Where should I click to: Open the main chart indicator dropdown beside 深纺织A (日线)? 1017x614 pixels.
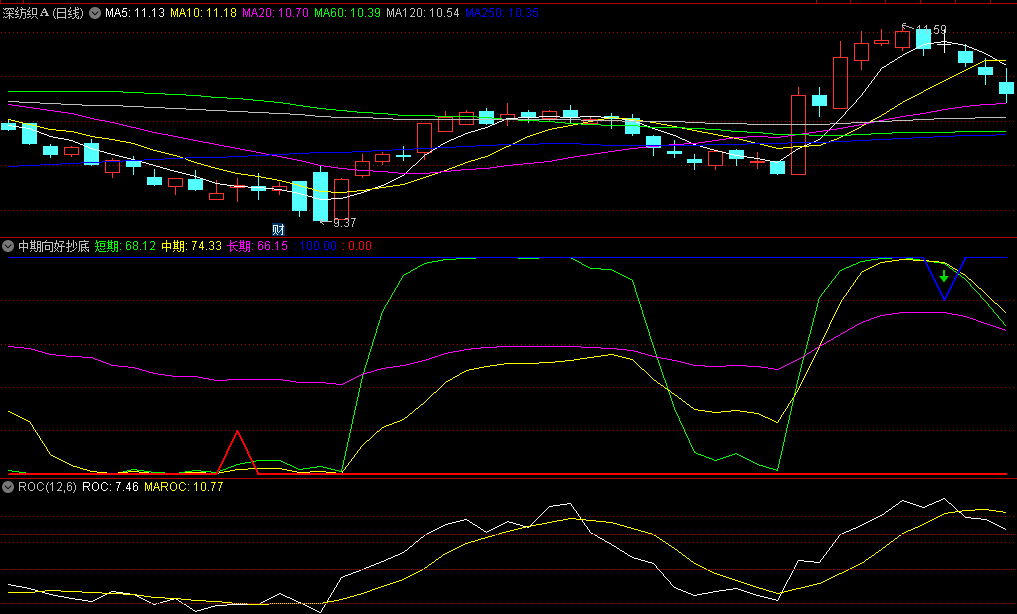95,13
